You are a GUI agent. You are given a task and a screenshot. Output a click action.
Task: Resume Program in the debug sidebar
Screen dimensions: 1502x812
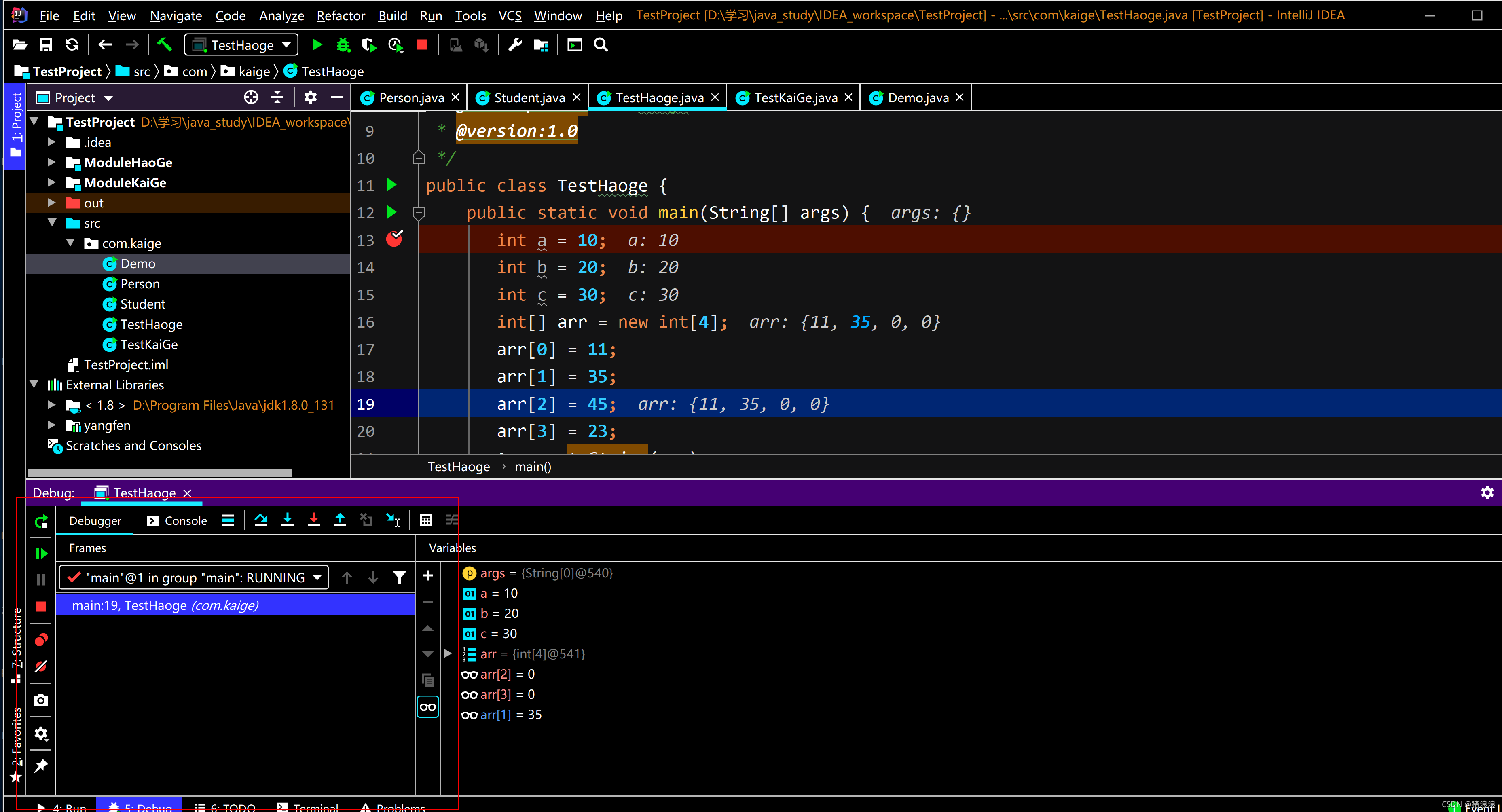[41, 553]
